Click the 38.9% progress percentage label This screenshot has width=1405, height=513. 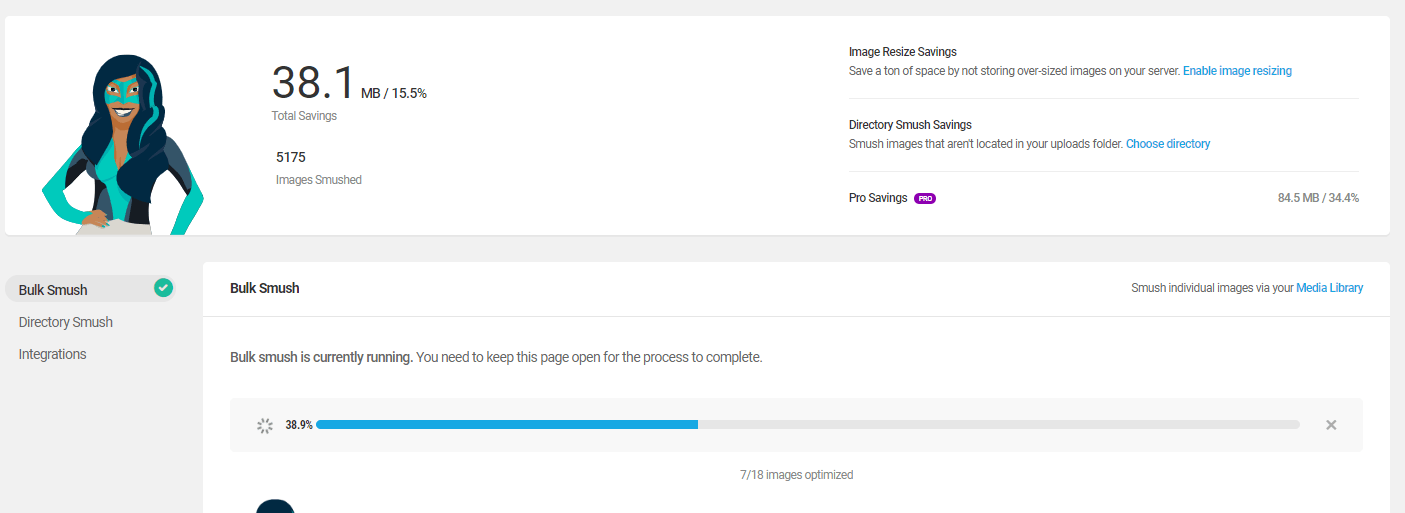[x=299, y=425]
